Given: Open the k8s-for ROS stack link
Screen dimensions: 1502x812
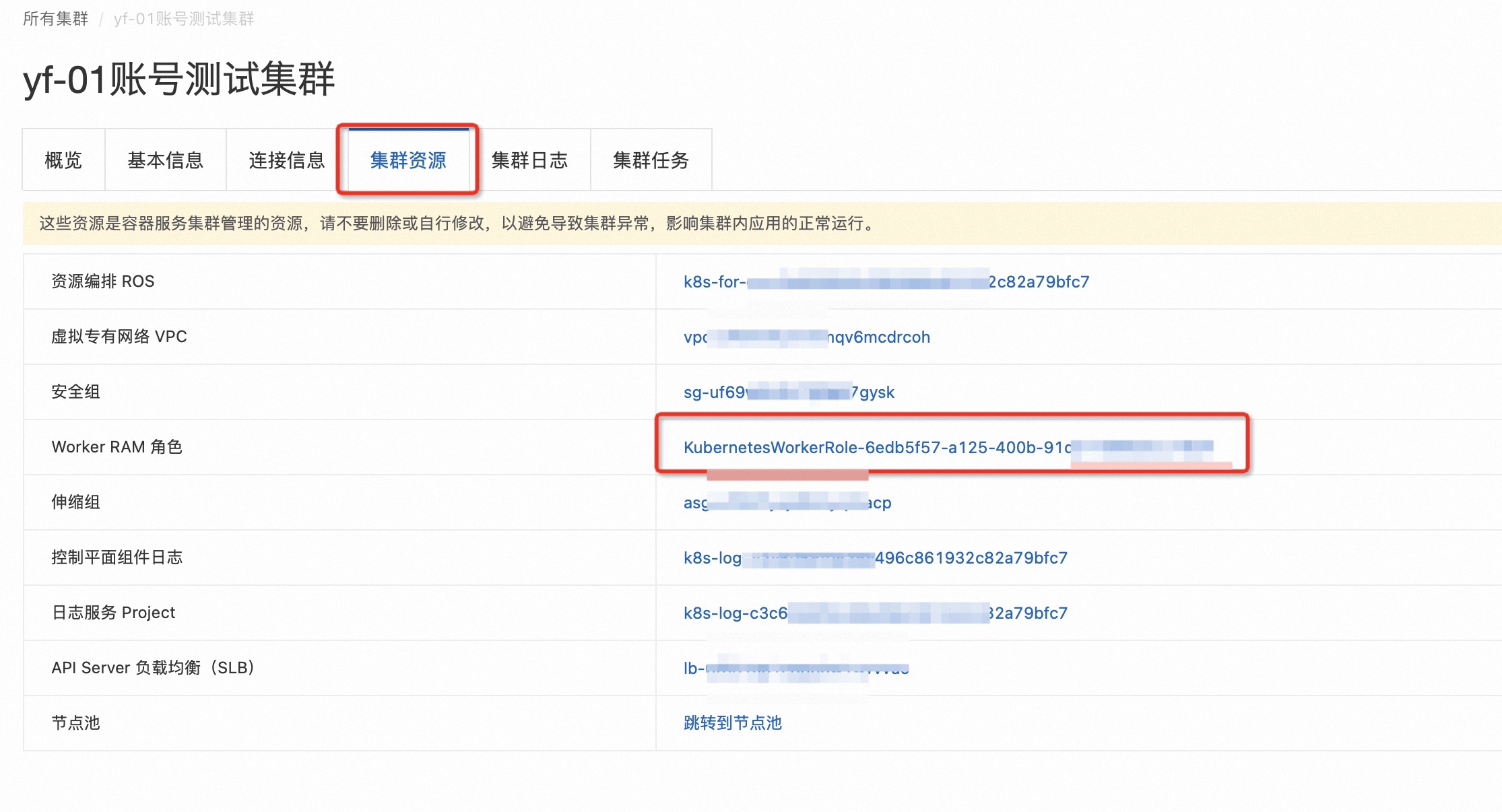Looking at the screenshot, I should [885, 281].
